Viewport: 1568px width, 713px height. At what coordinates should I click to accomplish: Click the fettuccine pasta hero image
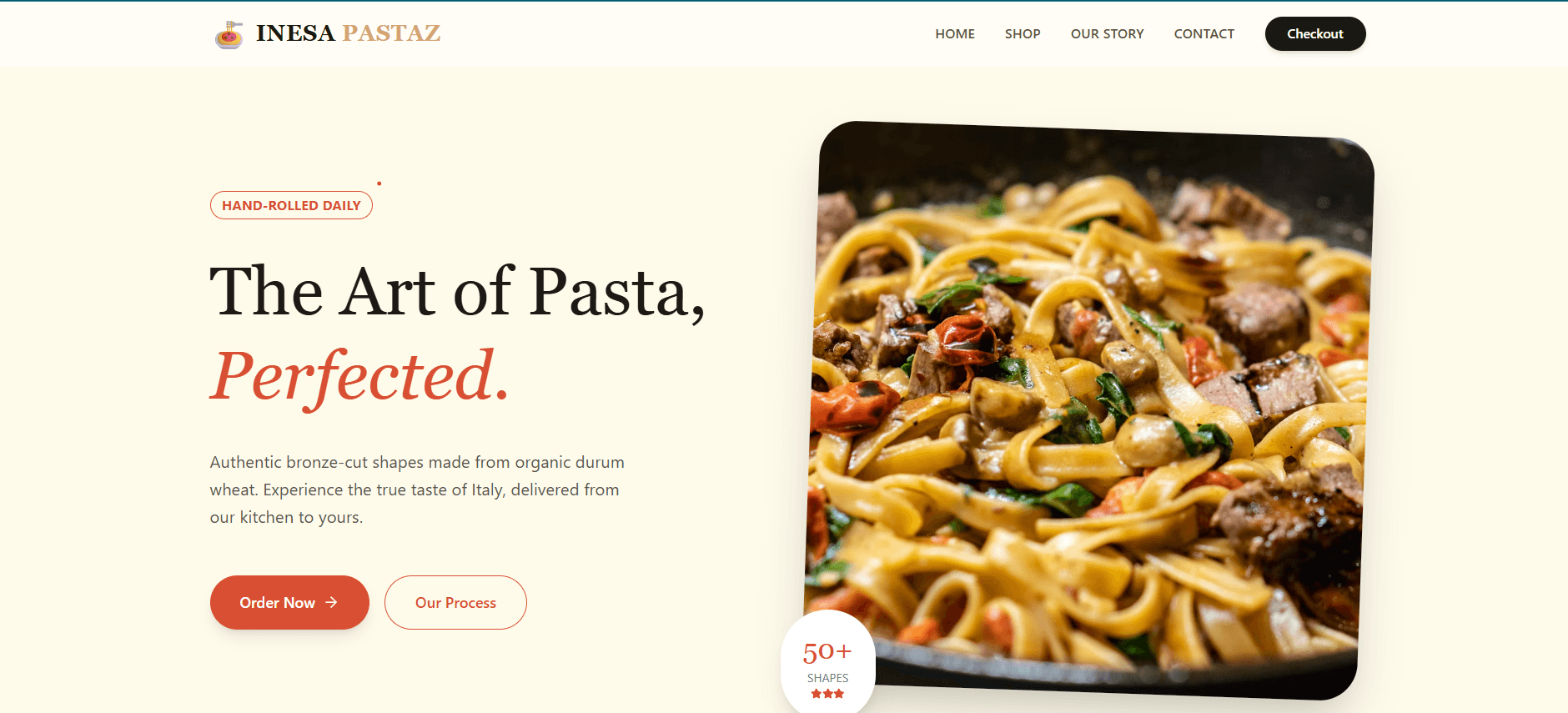pos(1088,409)
